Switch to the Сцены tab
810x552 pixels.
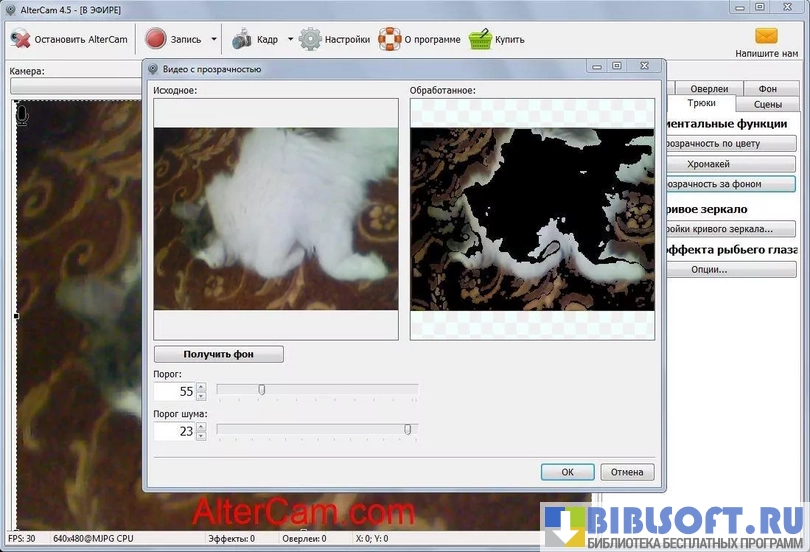[768, 104]
